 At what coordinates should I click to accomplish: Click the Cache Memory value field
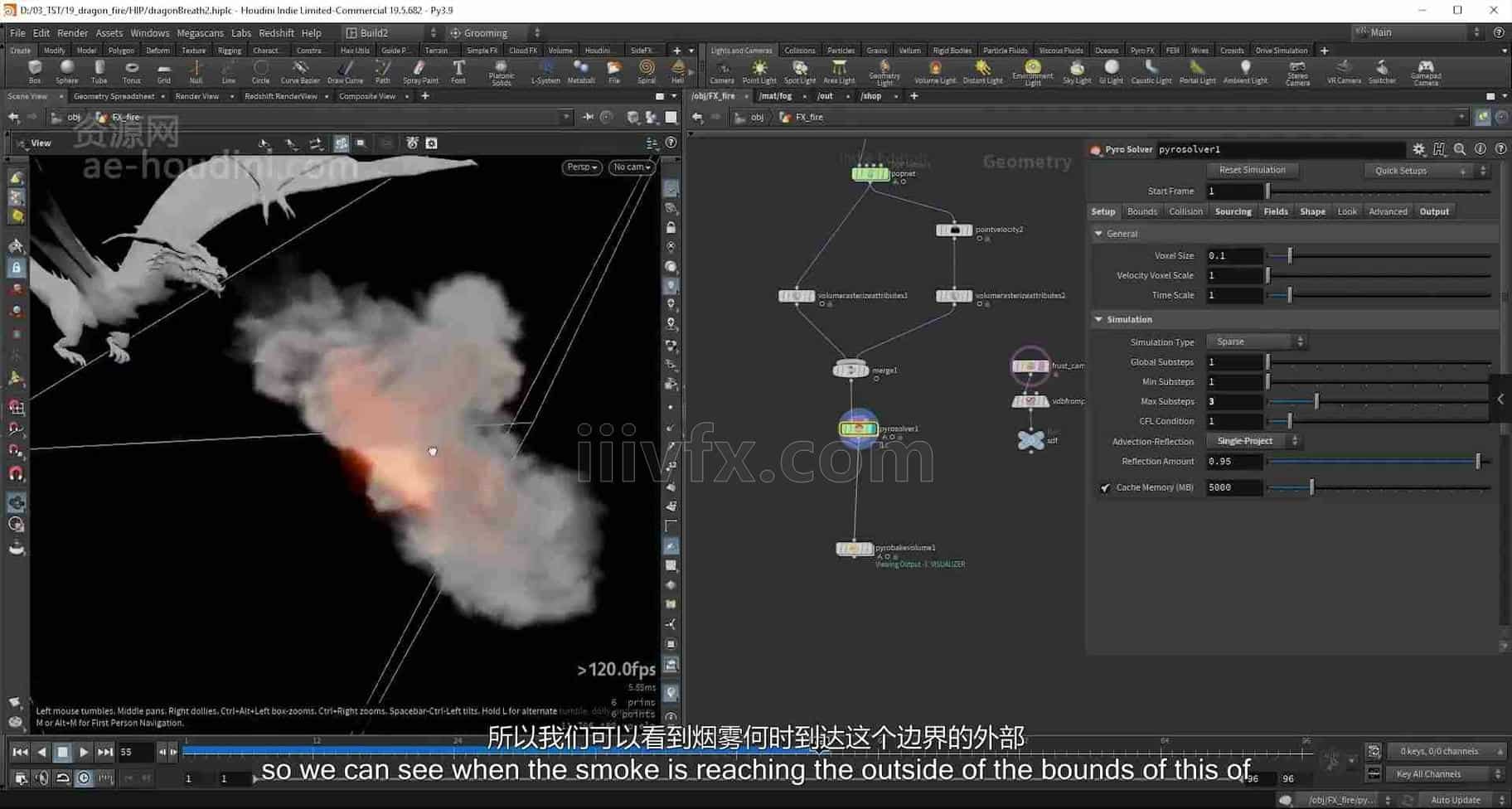coord(1234,487)
